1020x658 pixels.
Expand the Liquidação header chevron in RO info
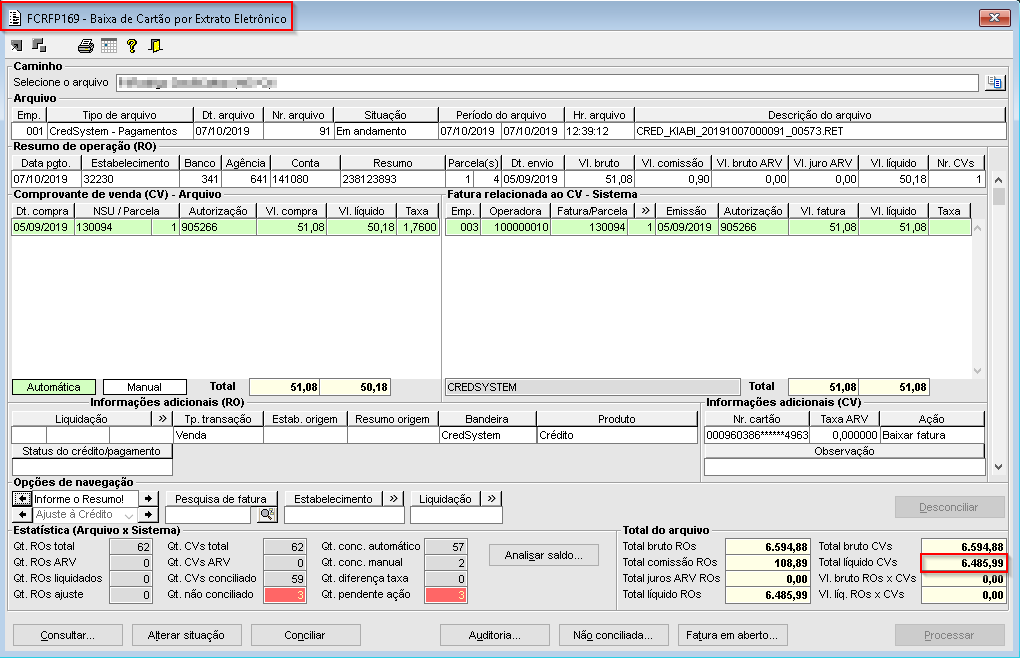tap(163, 419)
